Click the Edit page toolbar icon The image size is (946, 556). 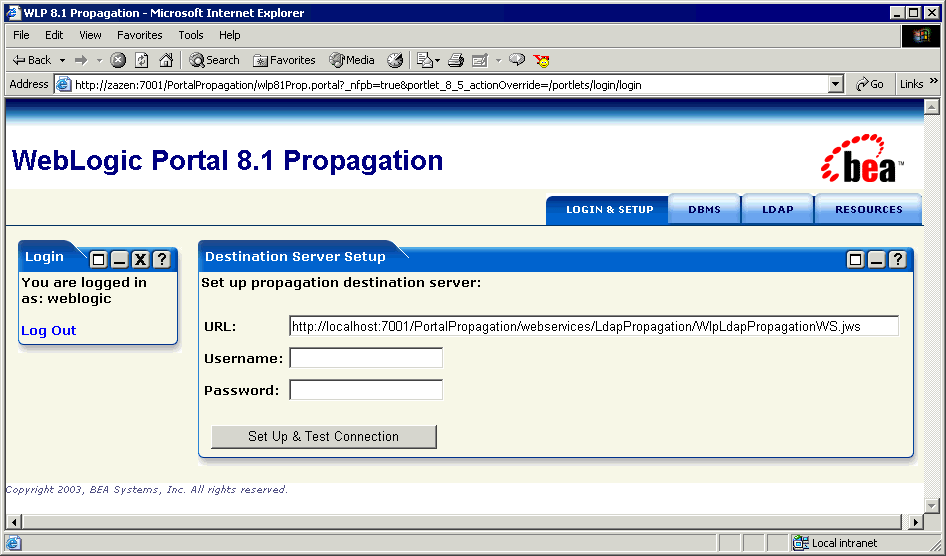(480, 60)
